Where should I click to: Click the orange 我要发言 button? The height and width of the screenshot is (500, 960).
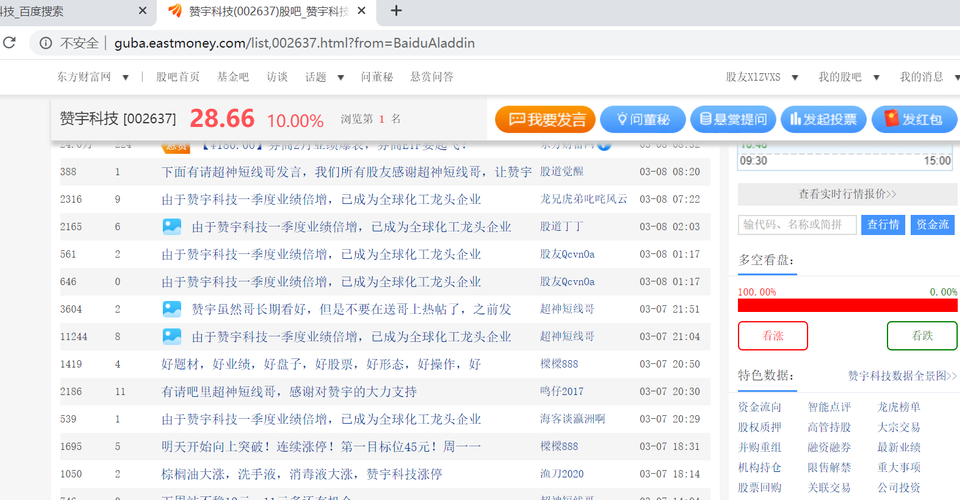pyautogui.click(x=545, y=119)
